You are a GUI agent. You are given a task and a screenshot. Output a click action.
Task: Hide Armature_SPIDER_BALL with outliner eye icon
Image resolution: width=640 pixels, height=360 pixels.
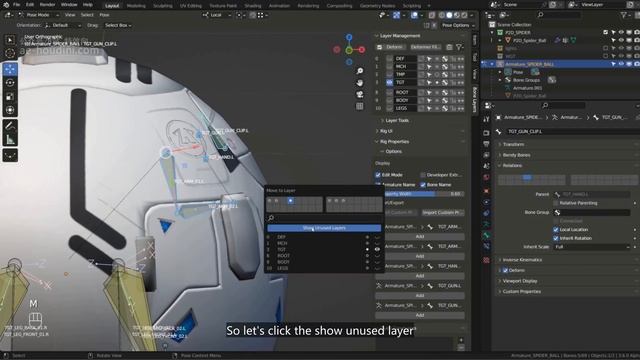[621, 64]
